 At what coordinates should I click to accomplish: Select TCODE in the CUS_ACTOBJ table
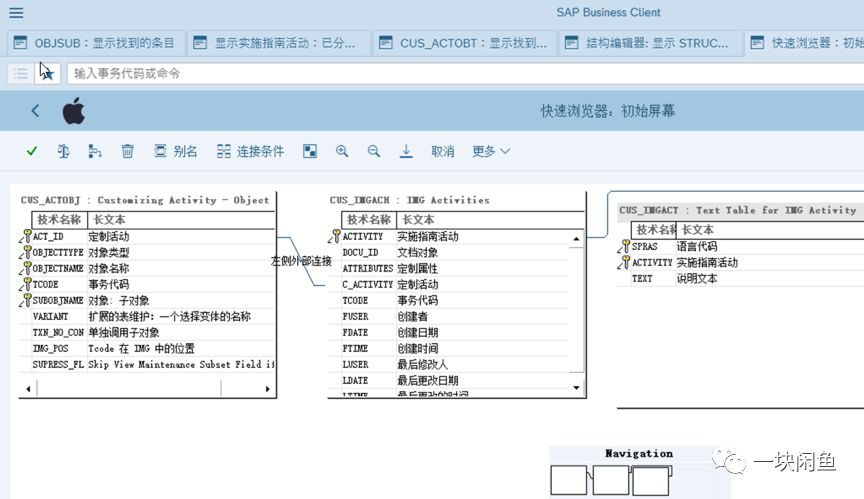(x=147, y=284)
